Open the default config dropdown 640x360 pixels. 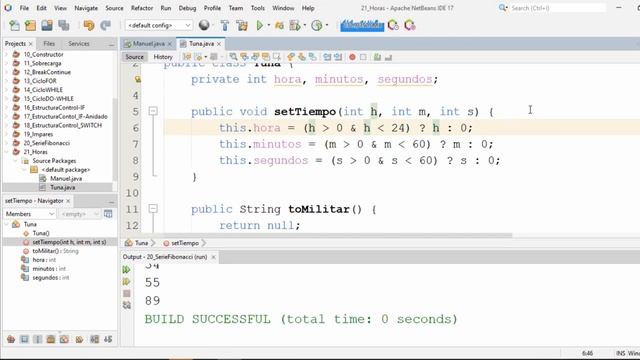coord(159,25)
